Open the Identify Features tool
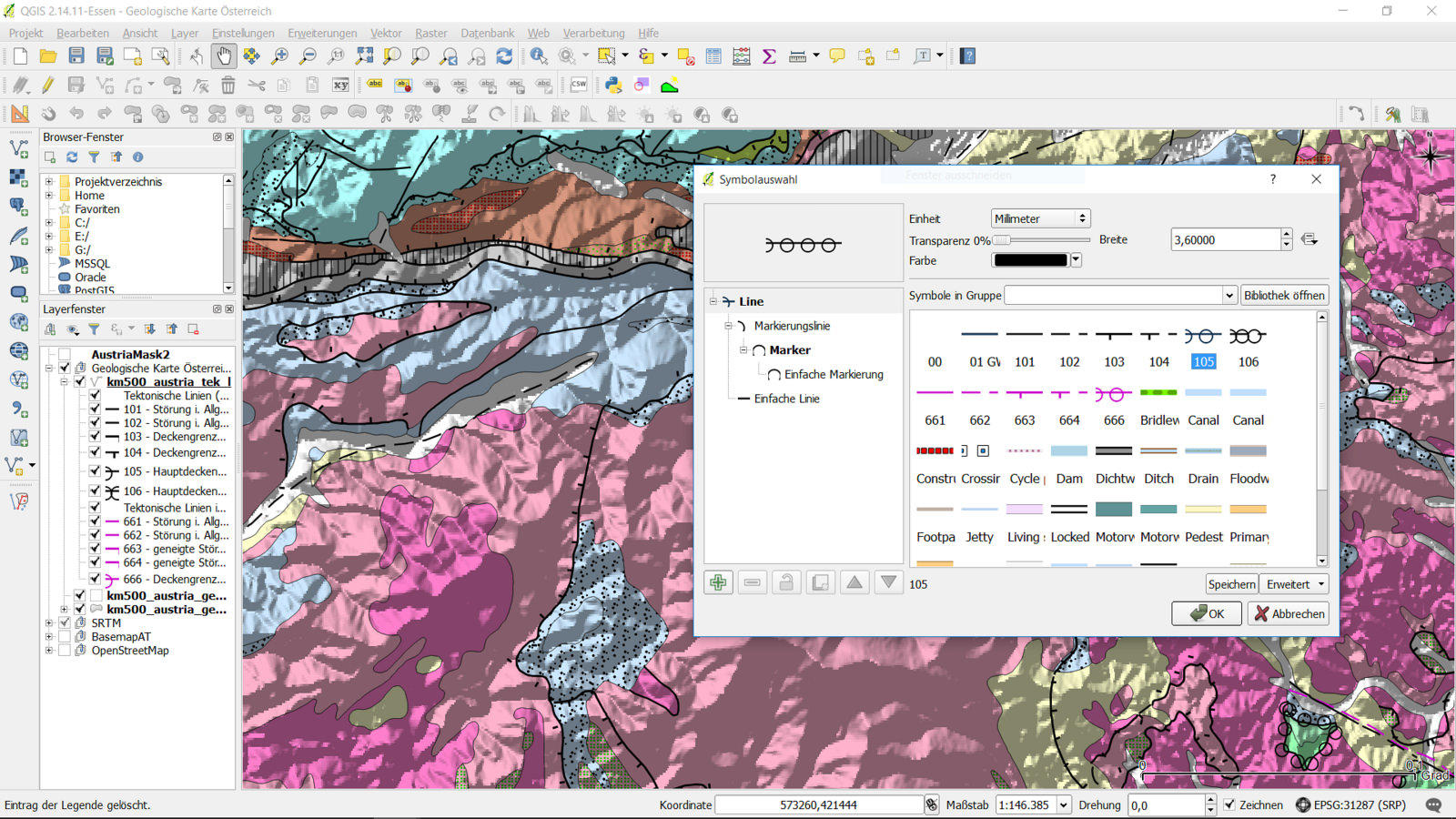Image resolution: width=1456 pixels, height=819 pixels. [x=539, y=56]
